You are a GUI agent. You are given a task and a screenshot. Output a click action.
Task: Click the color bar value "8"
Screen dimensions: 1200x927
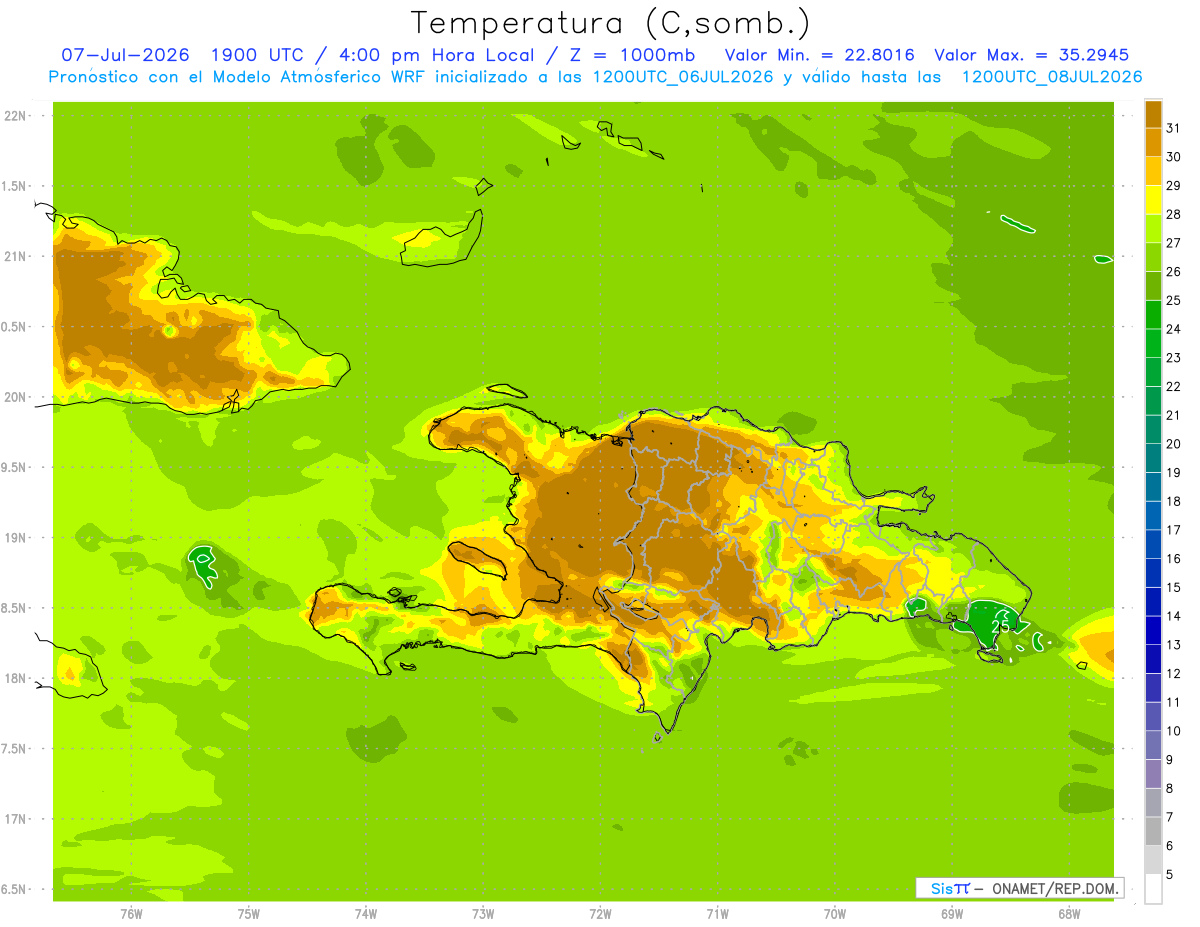1169,789
